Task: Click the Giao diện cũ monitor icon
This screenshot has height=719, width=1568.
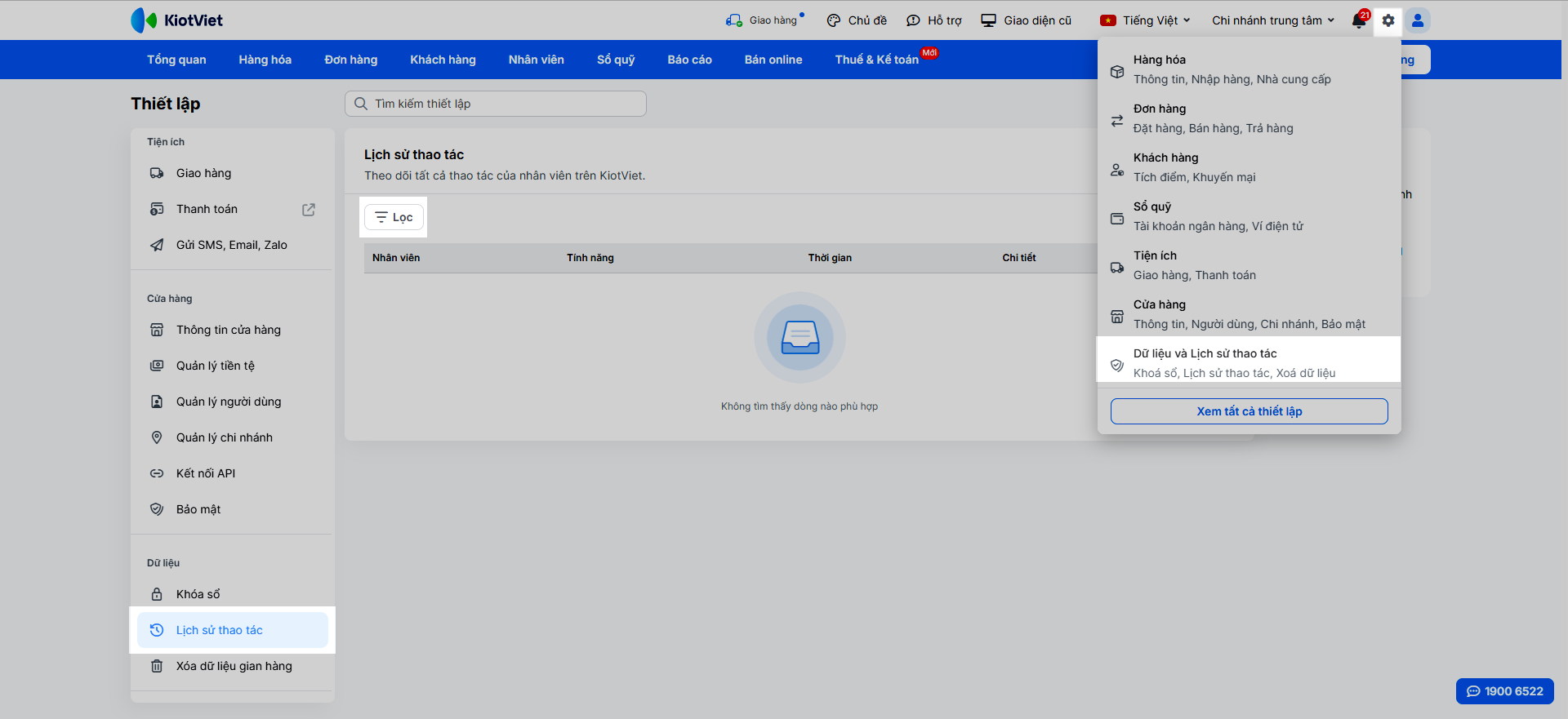Action: pos(988,20)
